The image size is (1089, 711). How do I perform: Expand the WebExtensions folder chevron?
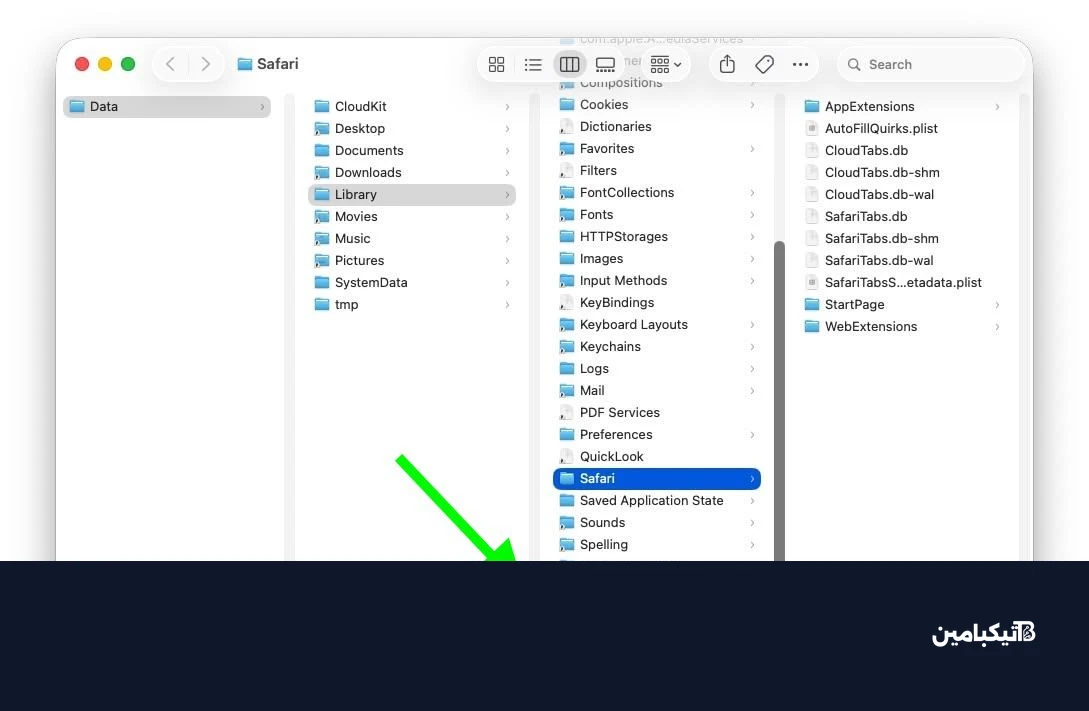[997, 327]
